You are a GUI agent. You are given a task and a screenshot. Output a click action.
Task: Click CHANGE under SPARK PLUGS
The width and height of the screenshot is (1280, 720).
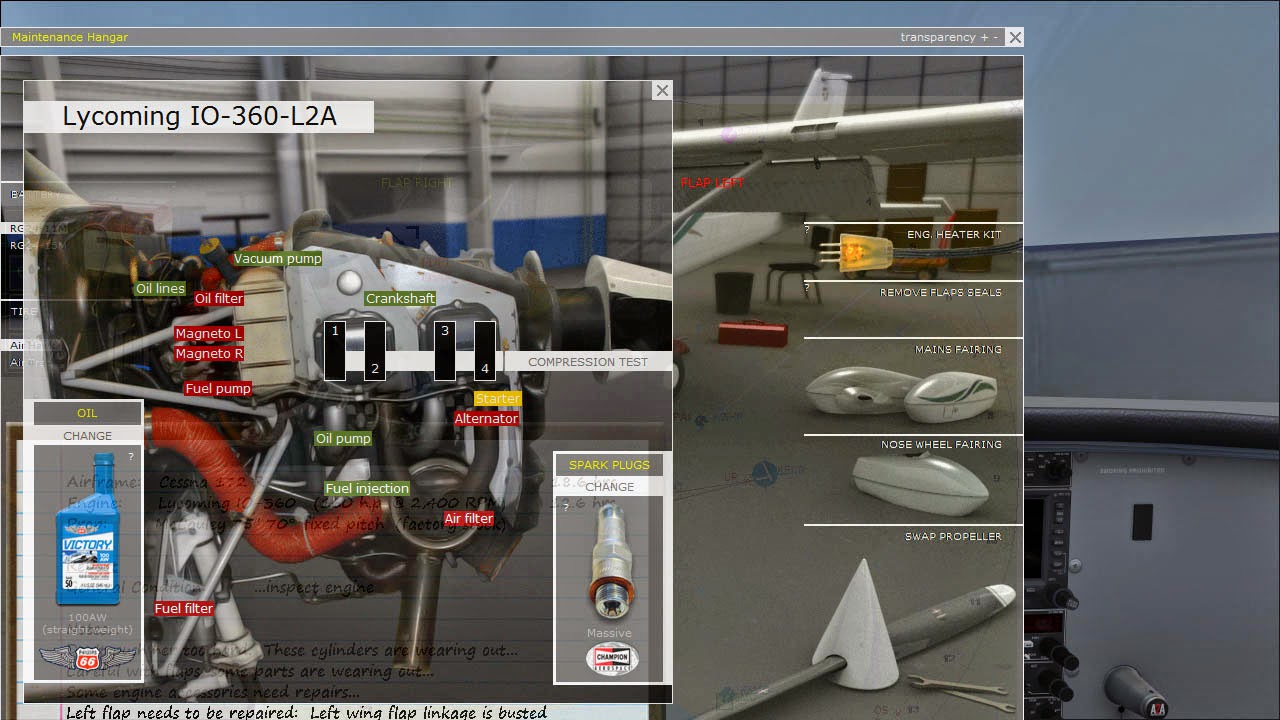[610, 487]
